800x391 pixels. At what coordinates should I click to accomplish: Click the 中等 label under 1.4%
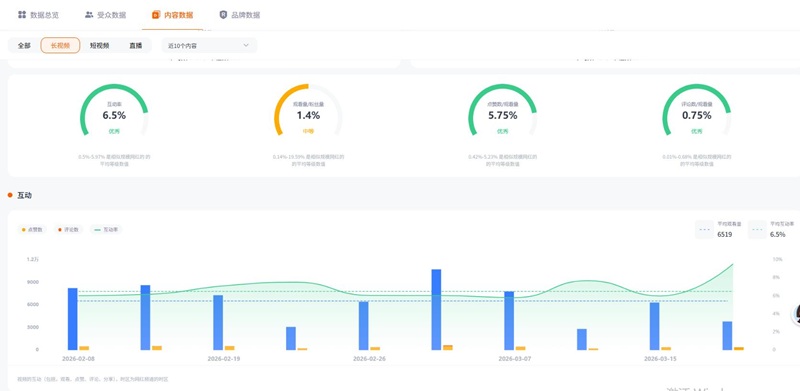pos(308,131)
